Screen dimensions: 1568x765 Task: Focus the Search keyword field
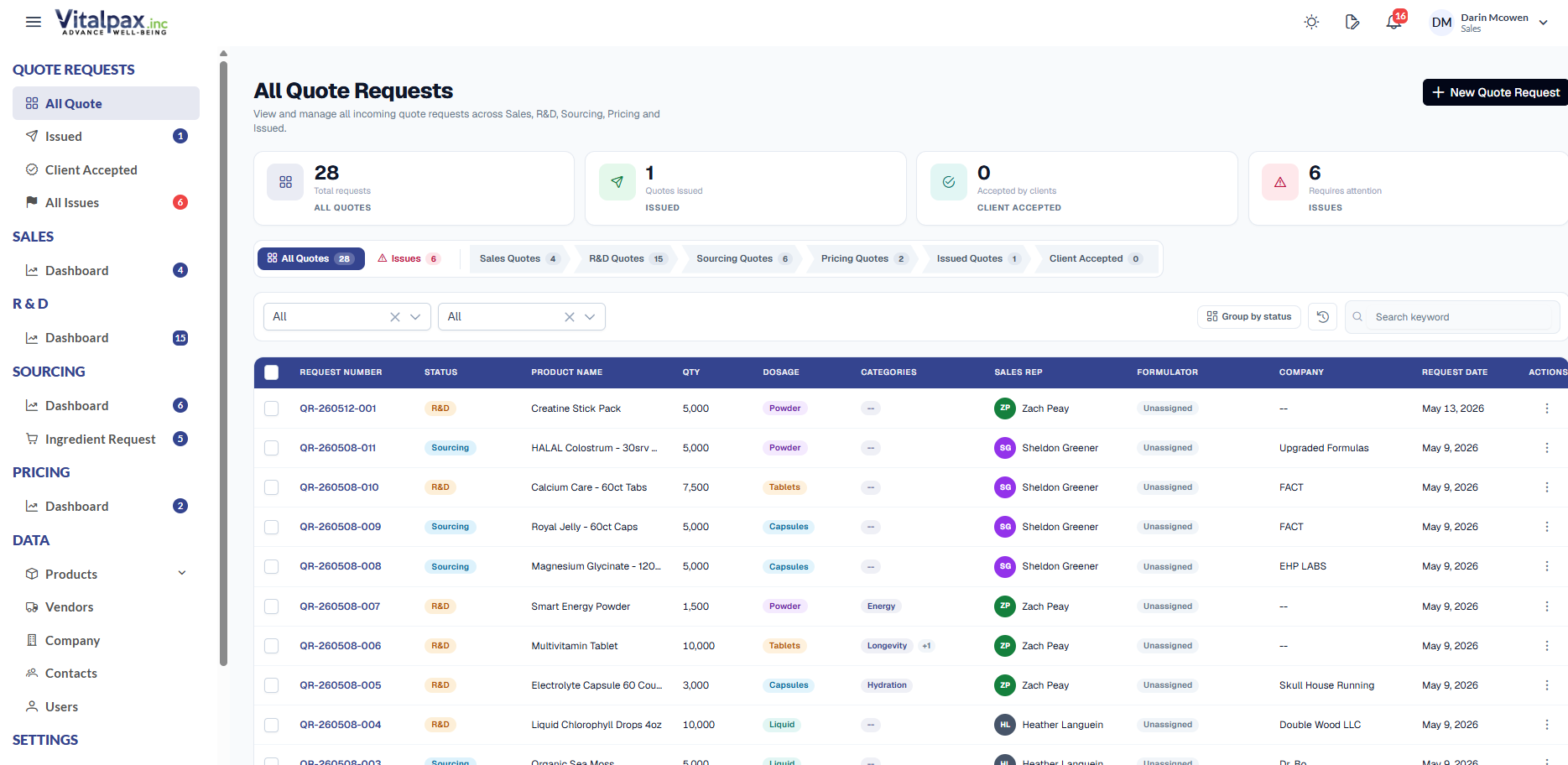[1452, 316]
